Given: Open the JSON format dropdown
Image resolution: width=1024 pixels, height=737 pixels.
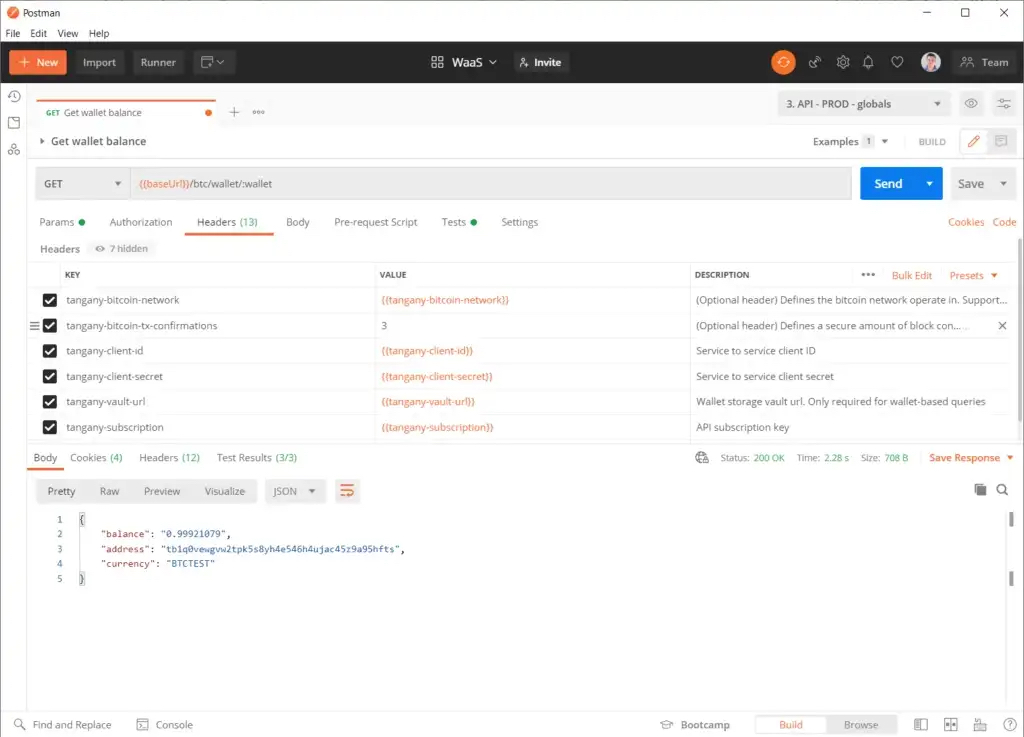Looking at the screenshot, I should 295,491.
